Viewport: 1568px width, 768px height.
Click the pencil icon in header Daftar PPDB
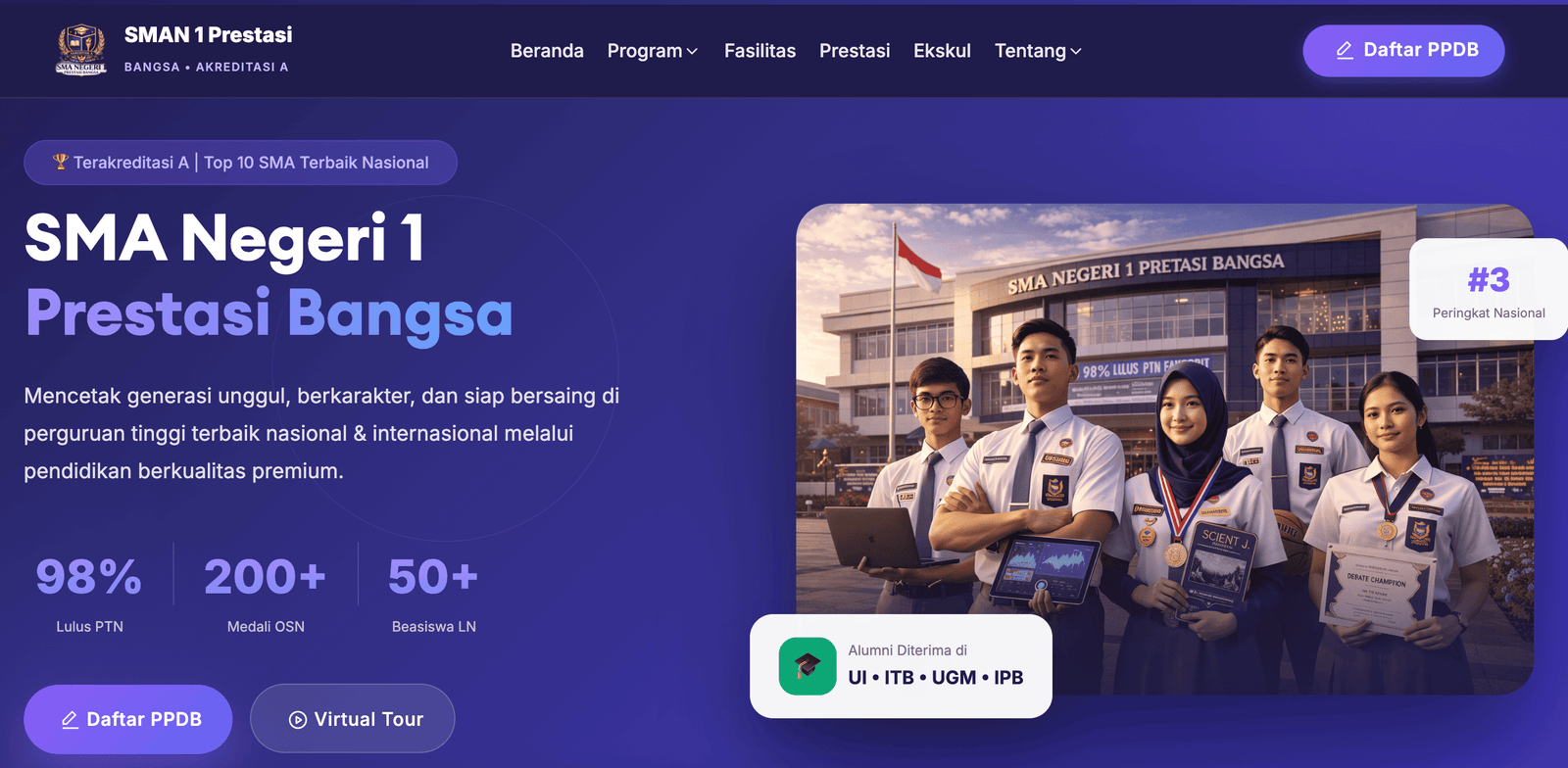coord(1345,50)
